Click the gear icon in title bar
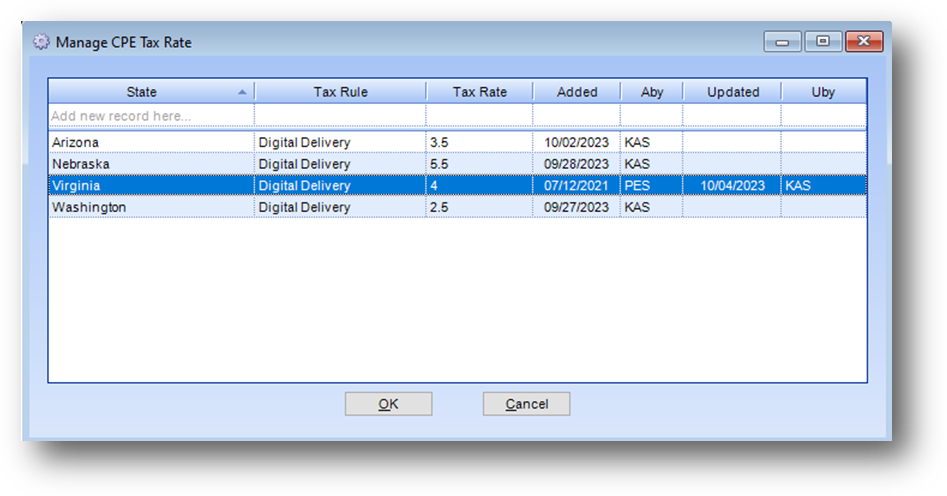The height and width of the screenshot is (496, 947). (x=41, y=42)
